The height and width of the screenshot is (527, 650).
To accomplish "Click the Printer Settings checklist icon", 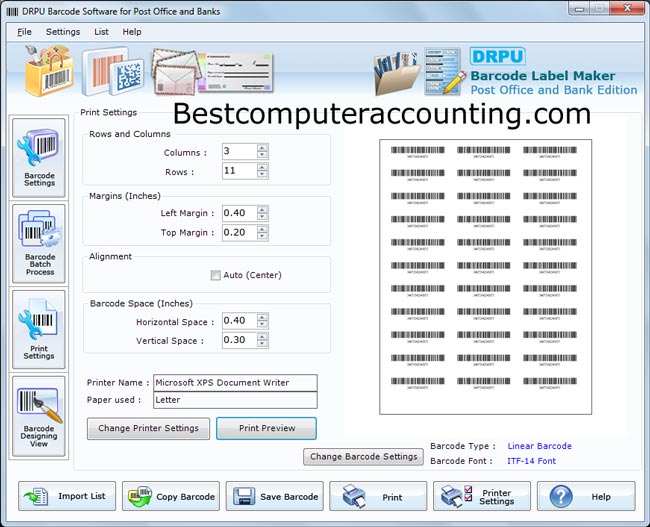I will pos(457,496).
